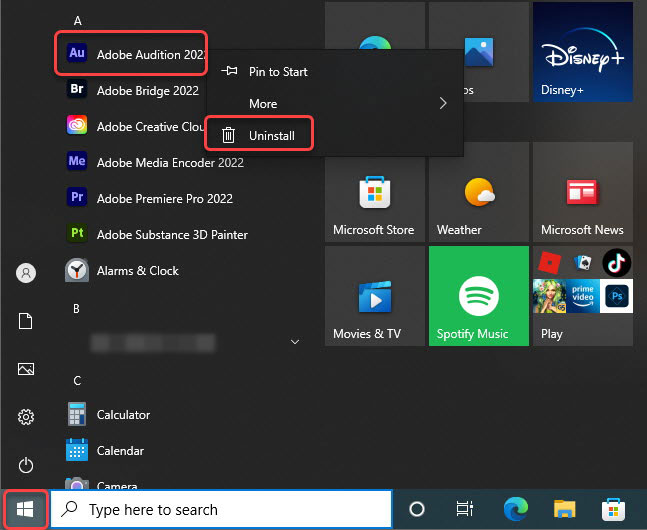Open the Movies & TV tile

375,296
